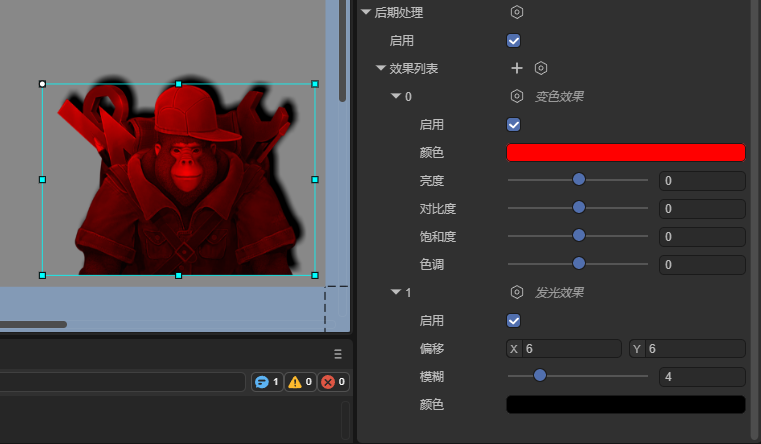Image resolution: width=761 pixels, height=444 pixels.
Task: Disable the 发光效果 启用 checkbox
Action: 514,321
